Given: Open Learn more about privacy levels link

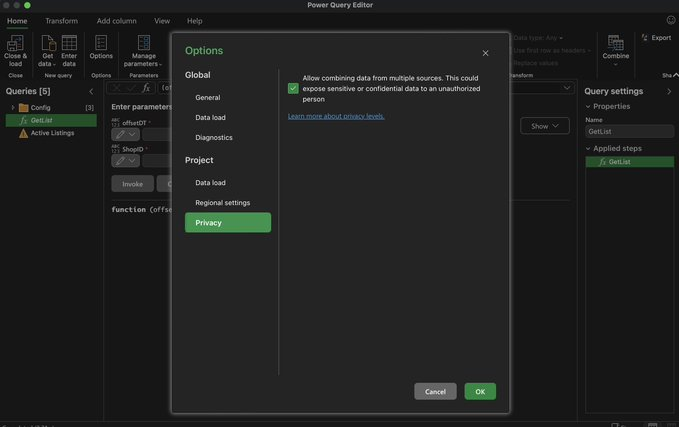Looking at the screenshot, I should (336, 116).
